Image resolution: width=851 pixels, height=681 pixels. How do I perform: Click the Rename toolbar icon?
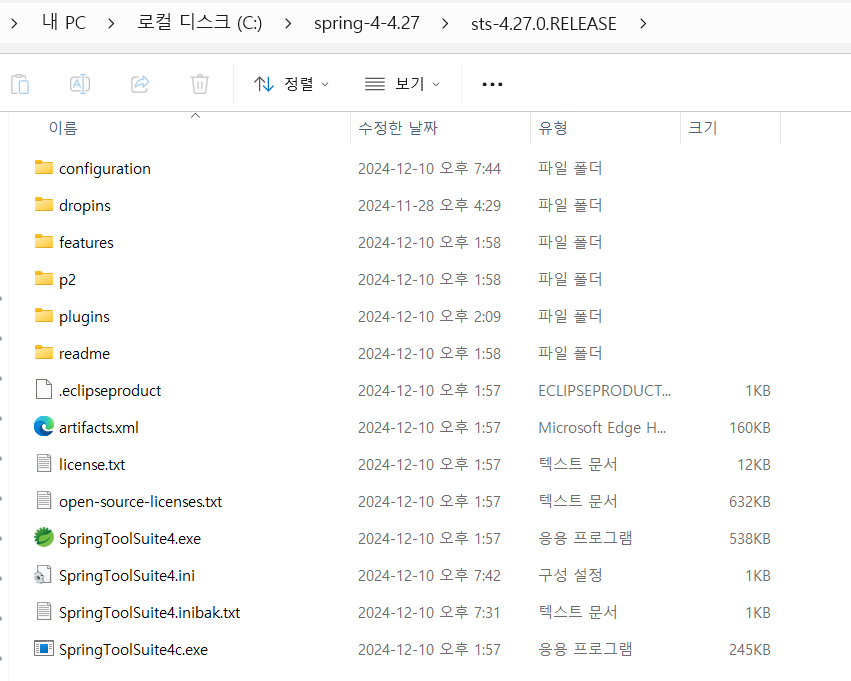(80, 84)
